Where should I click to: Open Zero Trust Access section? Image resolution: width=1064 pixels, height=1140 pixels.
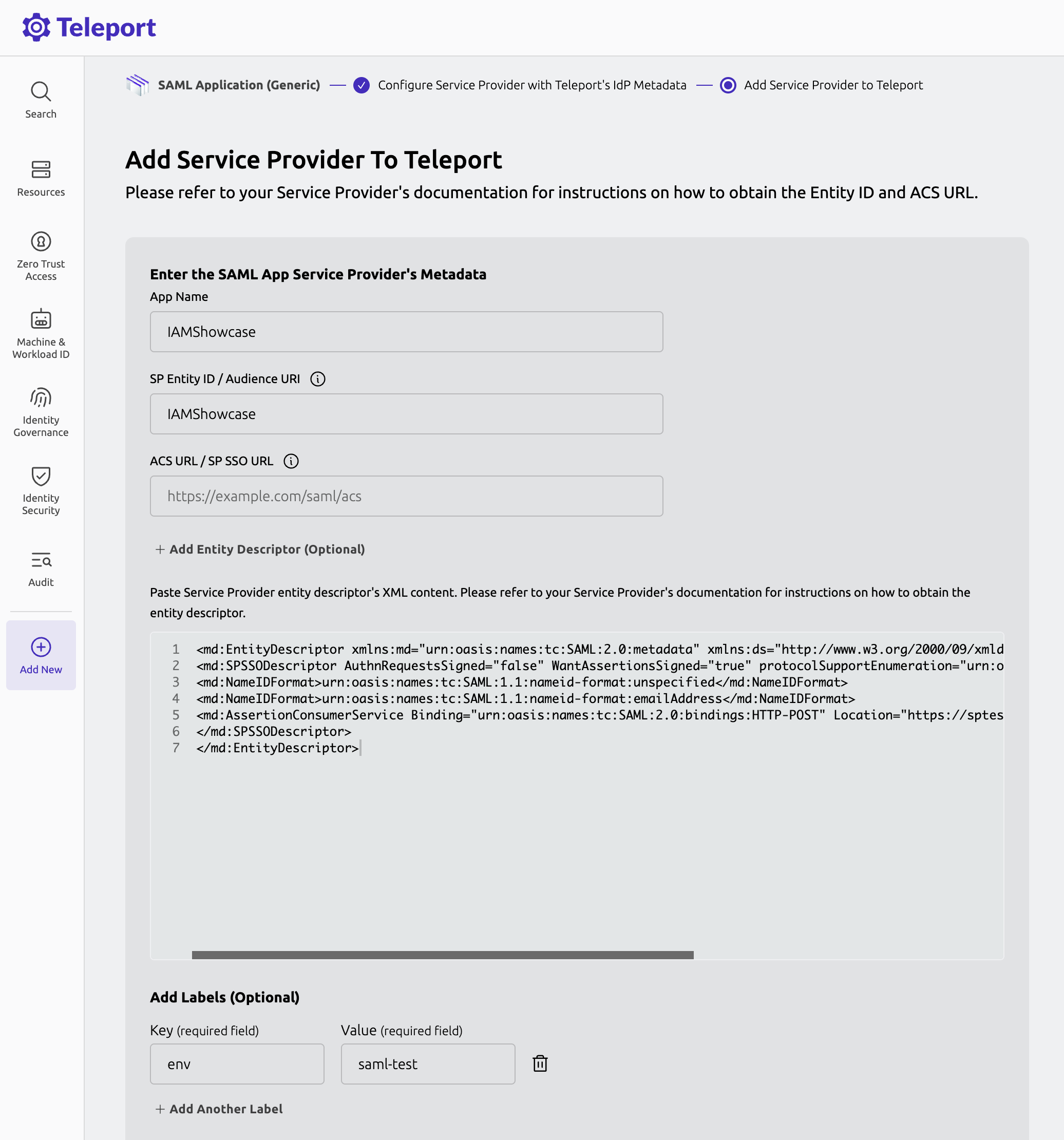pyautogui.click(x=40, y=255)
